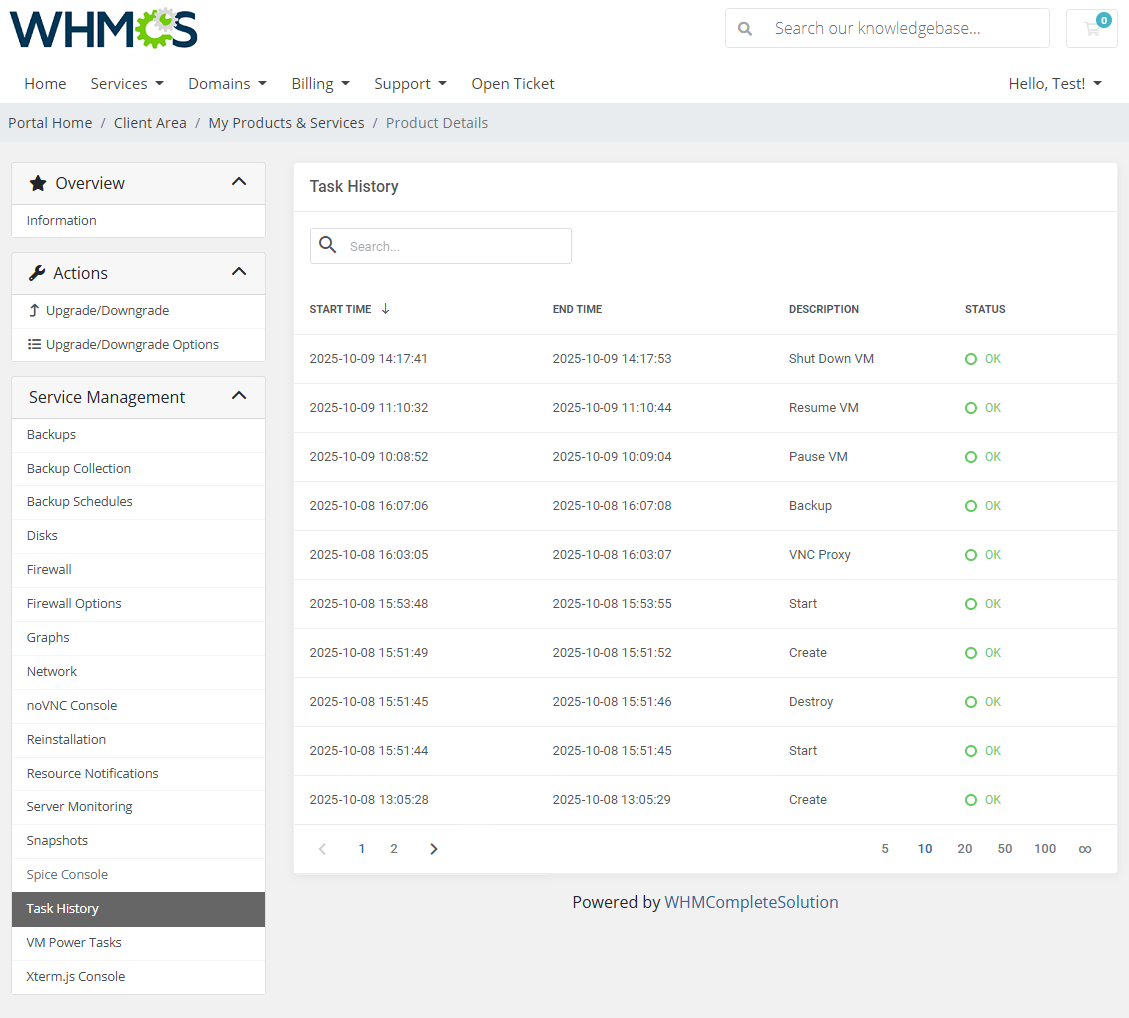The height and width of the screenshot is (1018, 1129).
Task: Open Backup Collection page
Action: click(138, 468)
